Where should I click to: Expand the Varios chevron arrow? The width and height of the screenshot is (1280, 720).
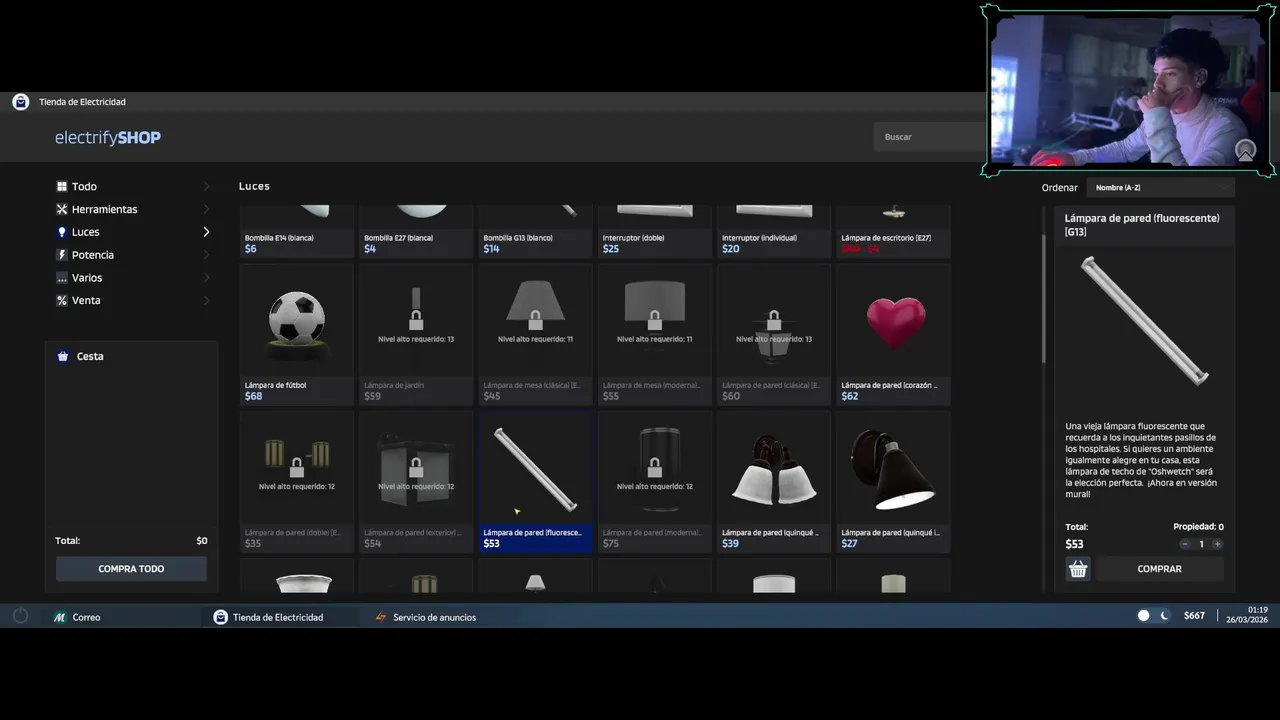207,278
